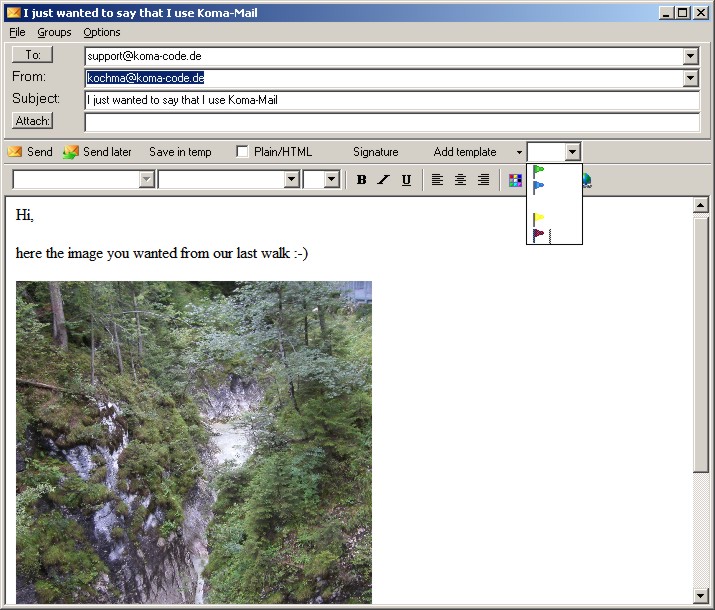The image size is (715, 610).
Task: Click in the Subject field
Action: [392, 100]
